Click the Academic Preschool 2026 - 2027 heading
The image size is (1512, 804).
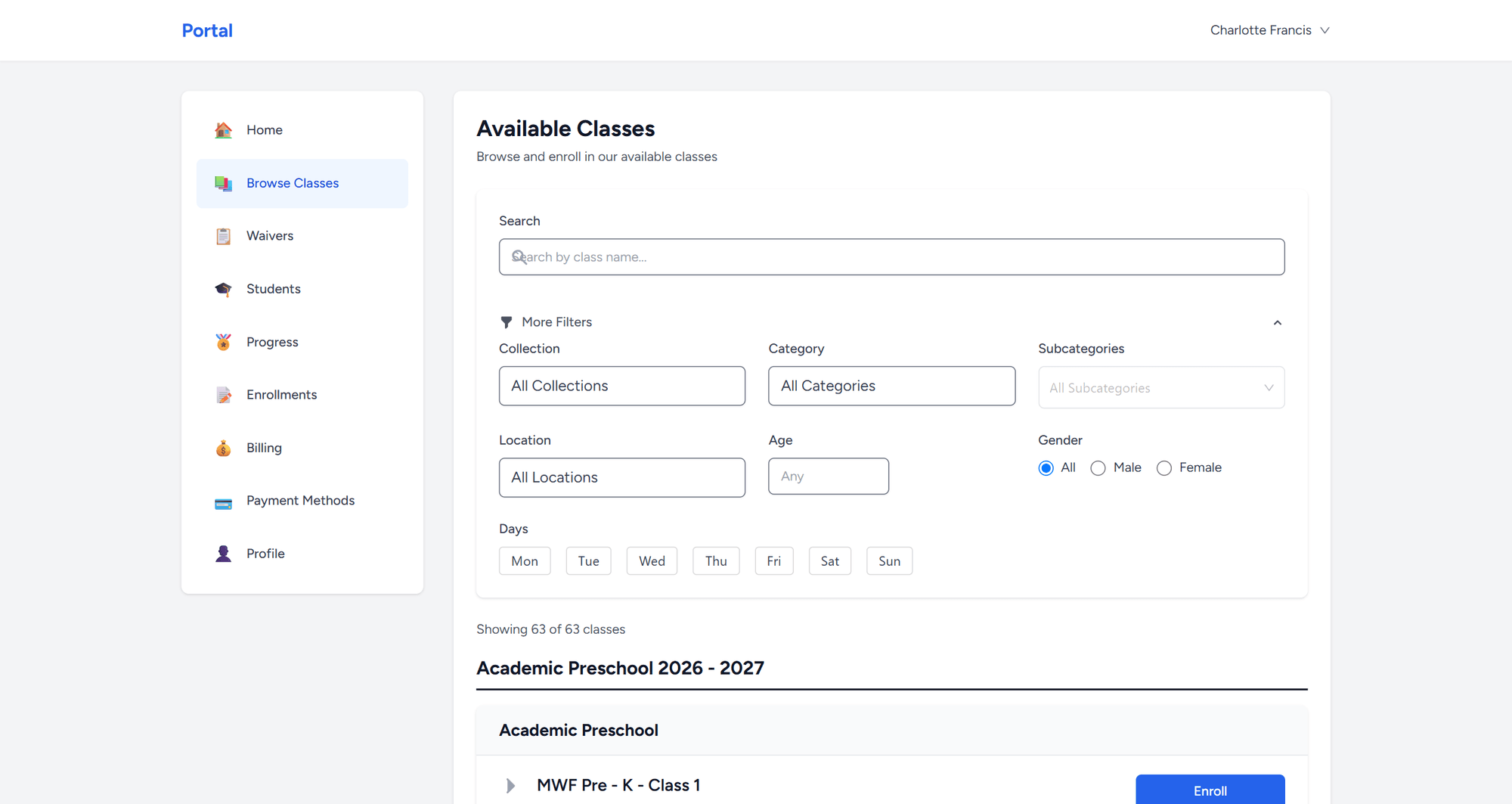click(x=620, y=668)
